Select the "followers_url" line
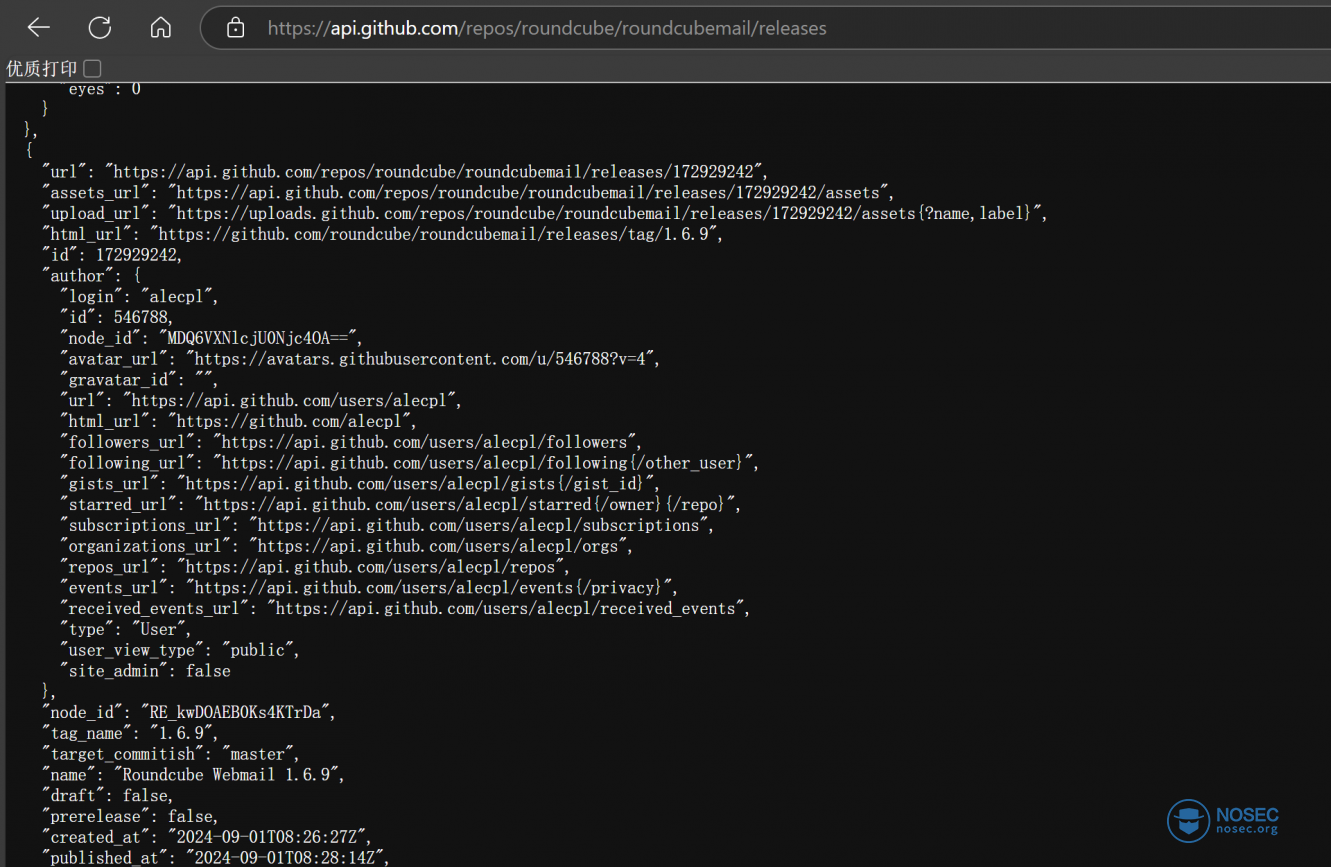1331x867 pixels. point(351,442)
